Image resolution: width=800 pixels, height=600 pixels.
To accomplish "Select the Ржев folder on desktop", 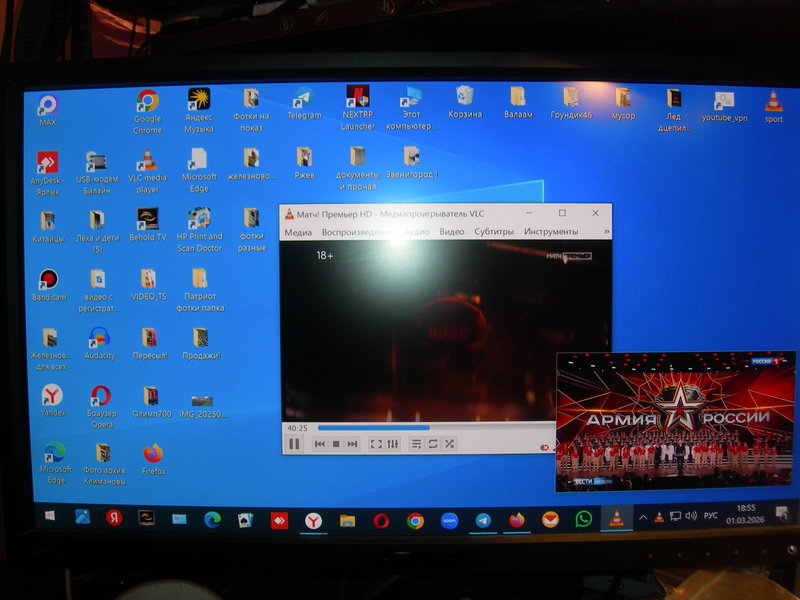I will 304,163.
